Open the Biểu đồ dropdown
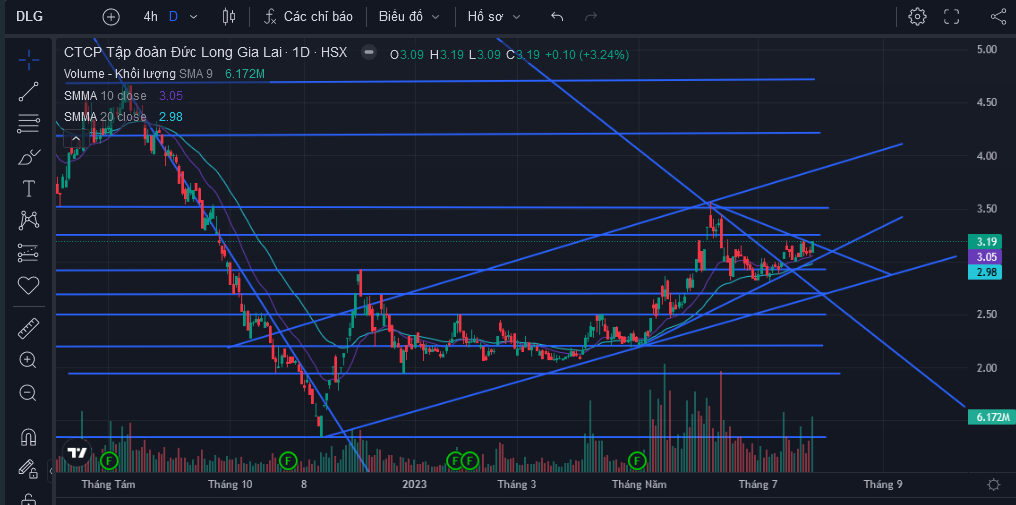This screenshot has width=1016, height=505. pos(409,17)
